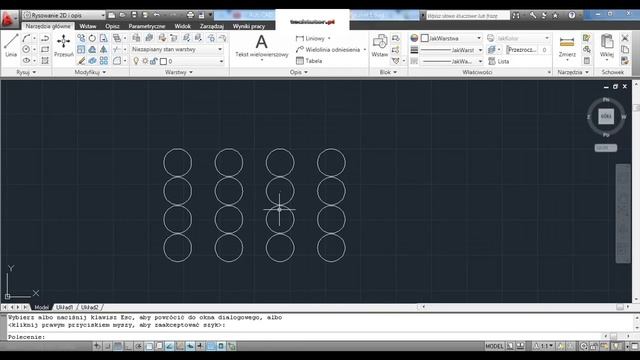Click the cut scissors icon in Schowek
The height and width of the screenshot is (360, 640).
tap(624, 38)
